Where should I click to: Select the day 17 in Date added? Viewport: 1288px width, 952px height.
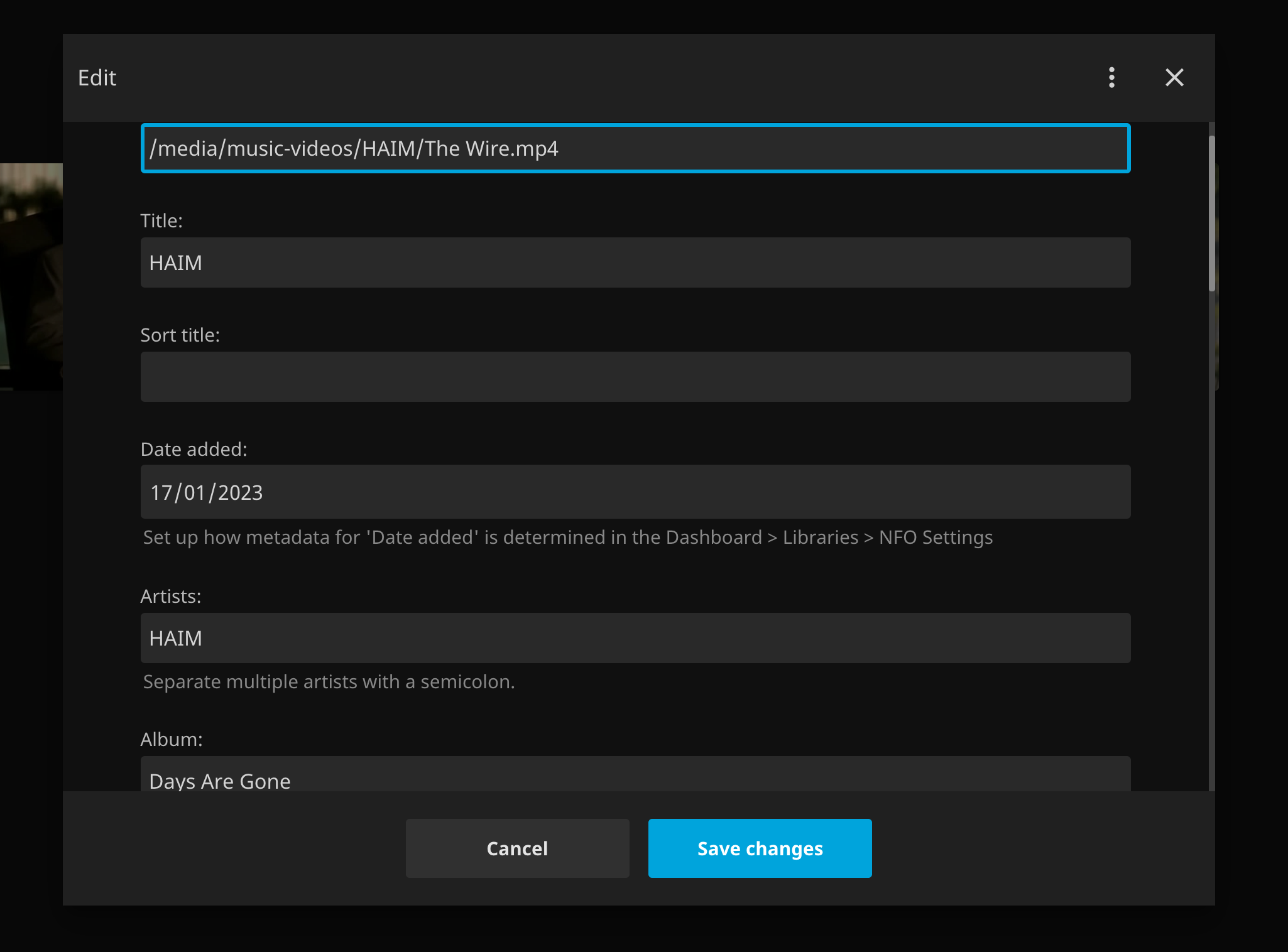coord(161,493)
